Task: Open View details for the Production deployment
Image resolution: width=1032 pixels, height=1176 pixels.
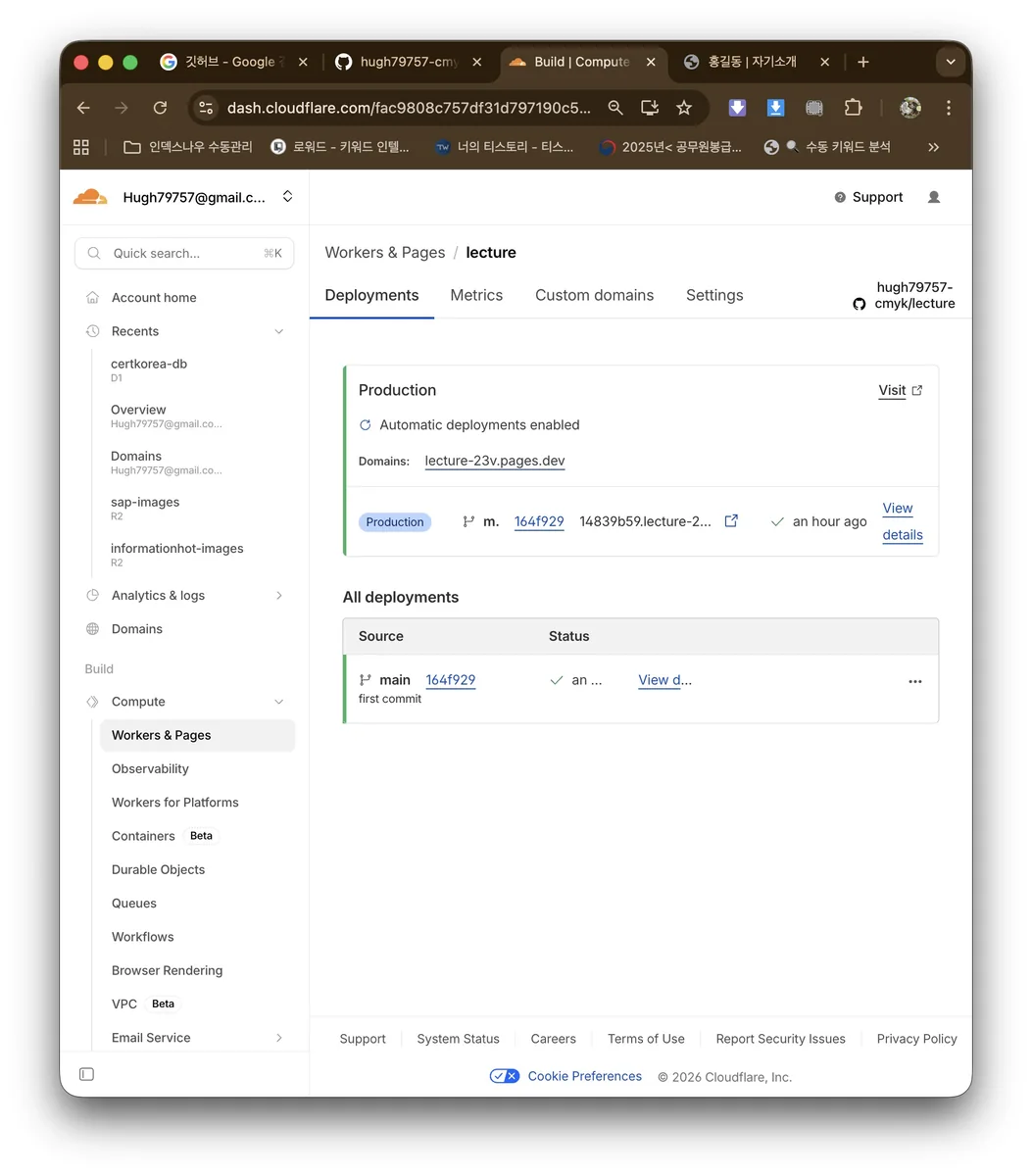Action: coord(903,521)
